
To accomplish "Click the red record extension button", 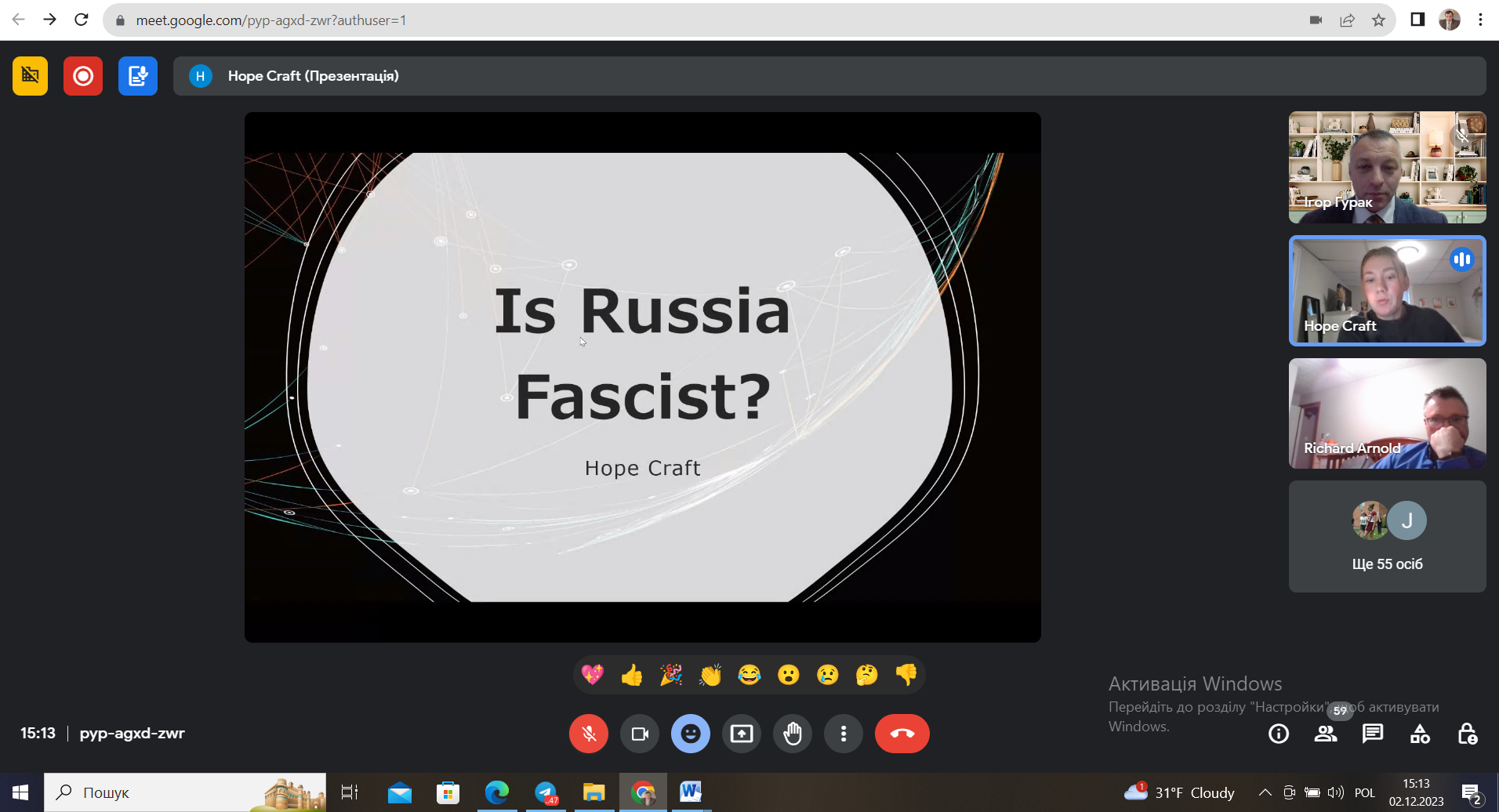I will tap(83, 76).
